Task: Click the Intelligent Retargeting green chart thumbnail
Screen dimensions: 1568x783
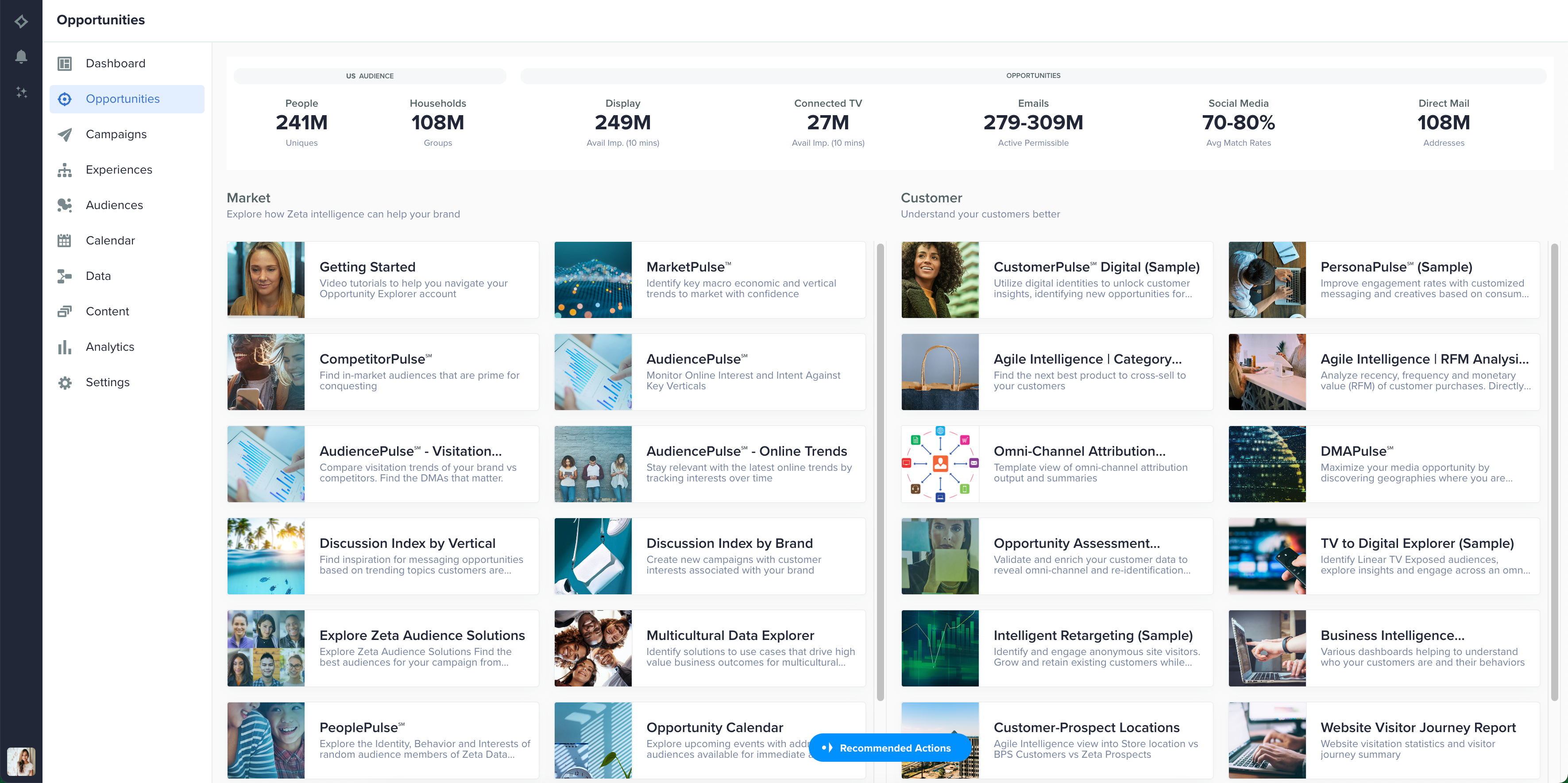Action: (x=940, y=648)
